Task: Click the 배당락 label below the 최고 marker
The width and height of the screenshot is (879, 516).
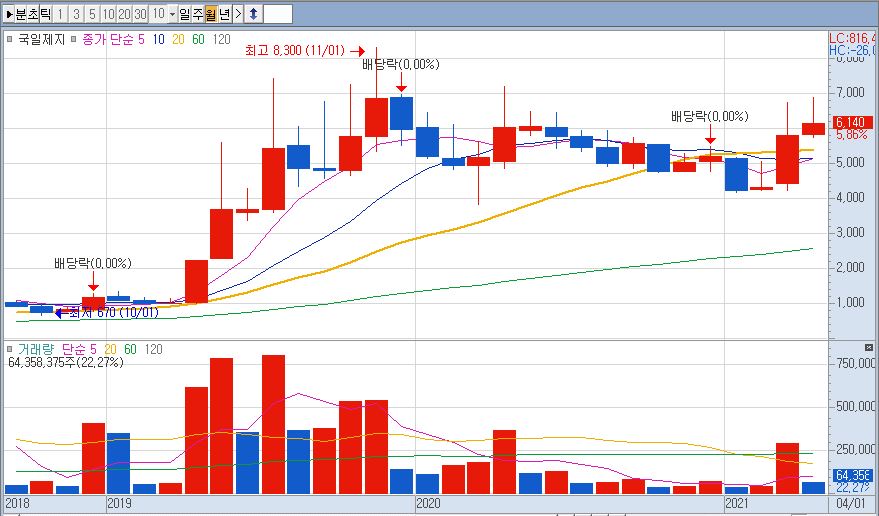Action: tap(401, 64)
